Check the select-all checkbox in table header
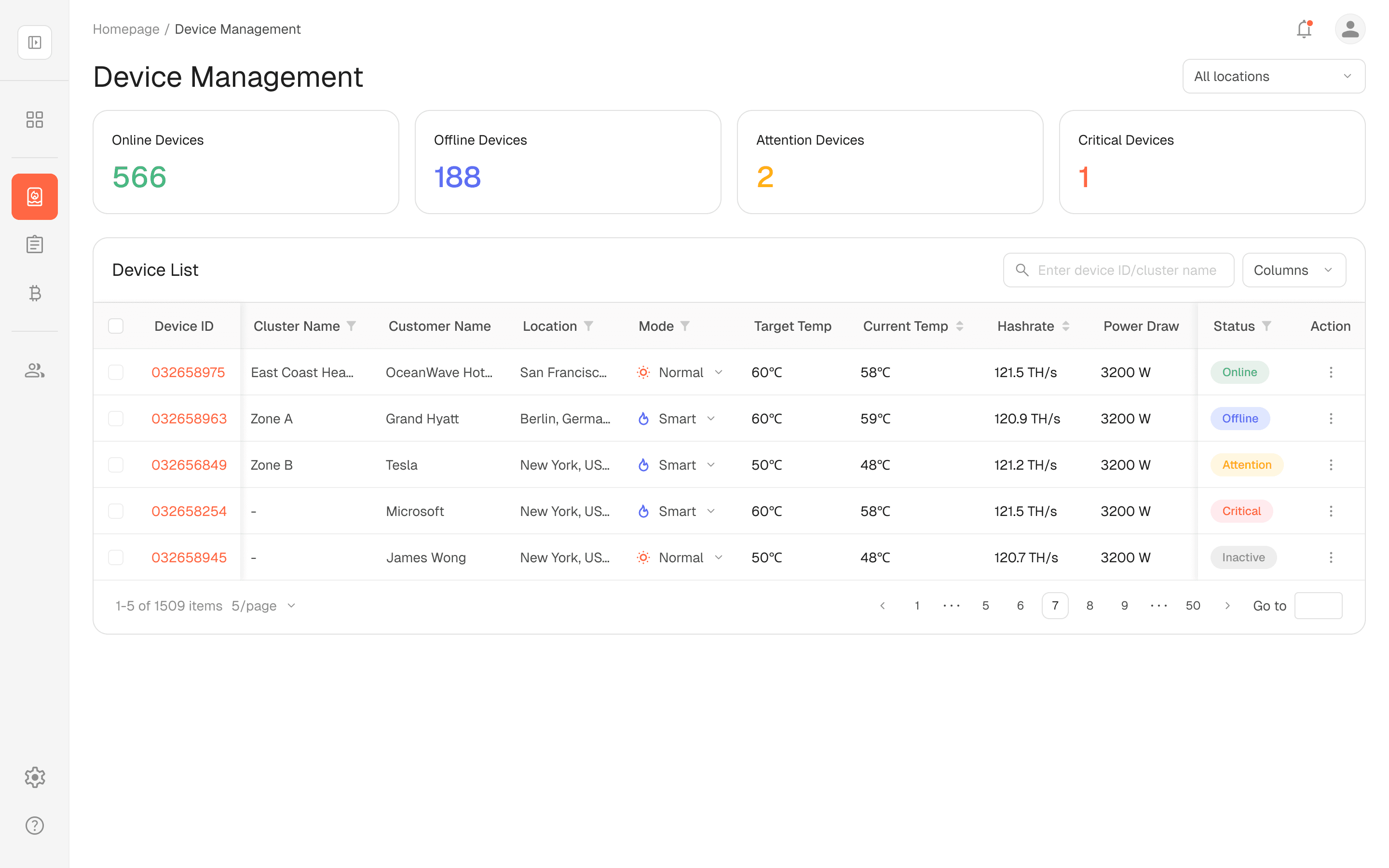 tap(115, 325)
